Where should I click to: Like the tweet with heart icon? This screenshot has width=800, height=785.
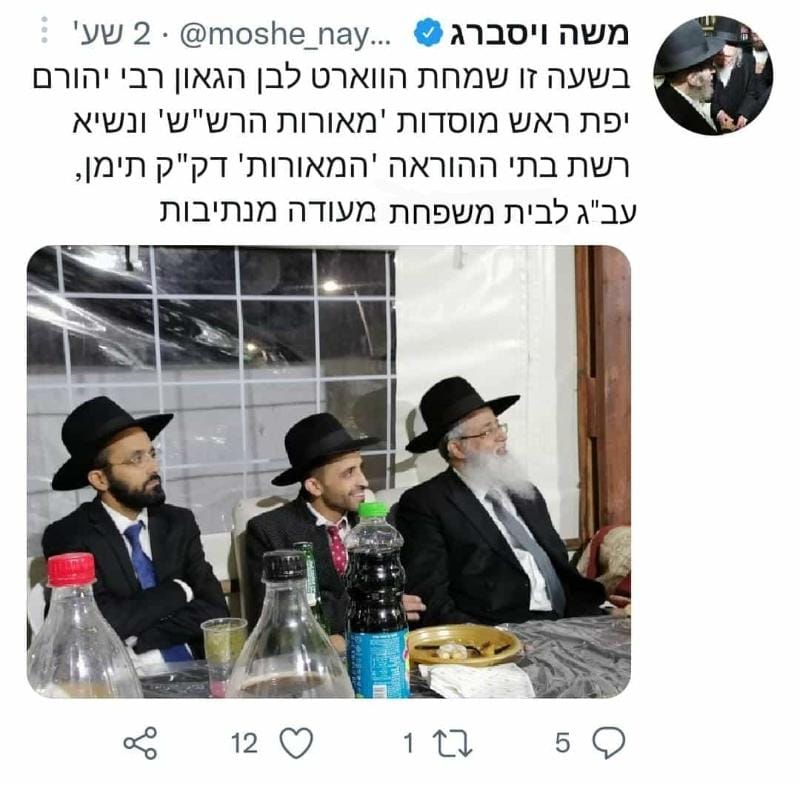click(296, 743)
